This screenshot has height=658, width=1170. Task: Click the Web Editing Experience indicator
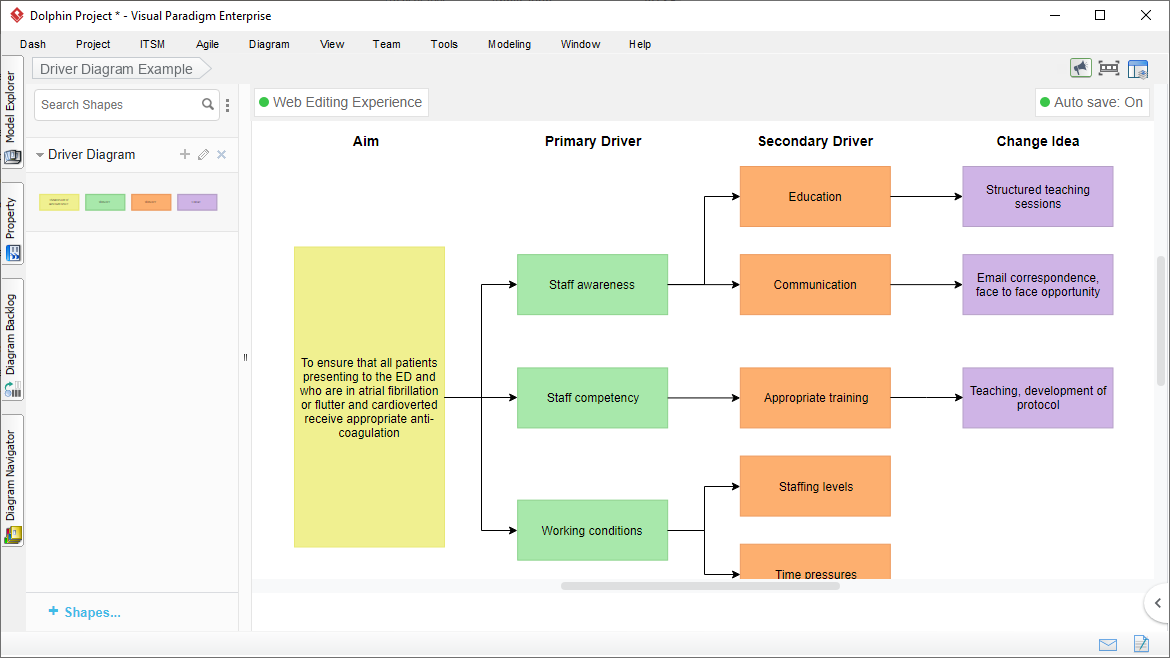pos(341,102)
